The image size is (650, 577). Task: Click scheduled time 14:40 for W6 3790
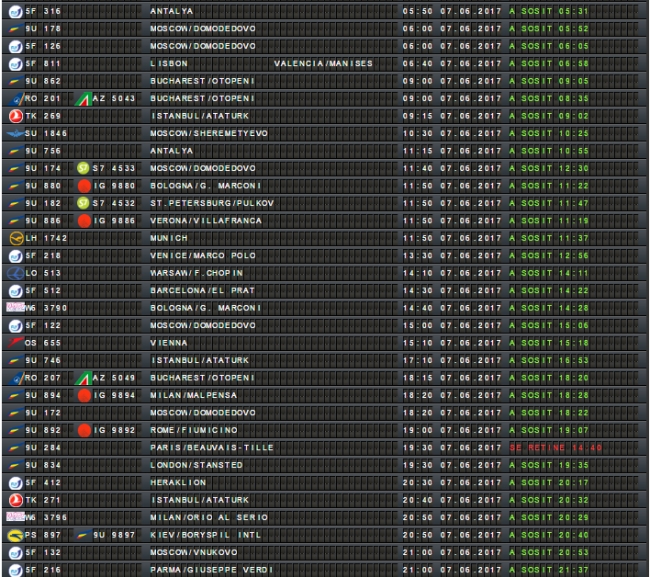click(x=417, y=308)
